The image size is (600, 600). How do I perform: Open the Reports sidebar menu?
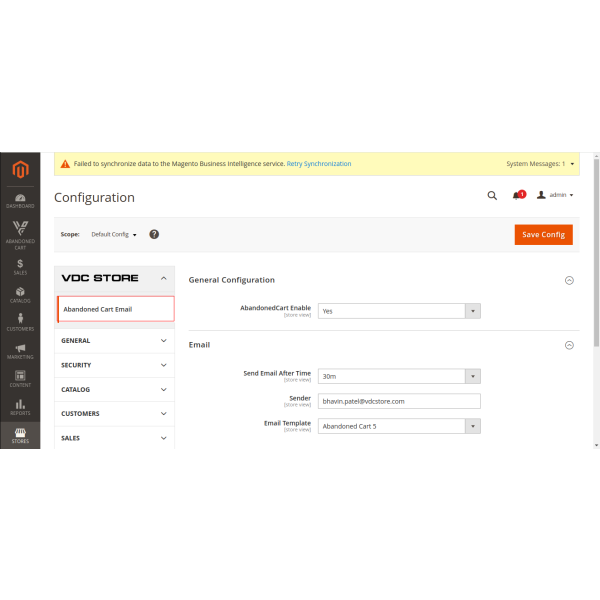point(20,407)
